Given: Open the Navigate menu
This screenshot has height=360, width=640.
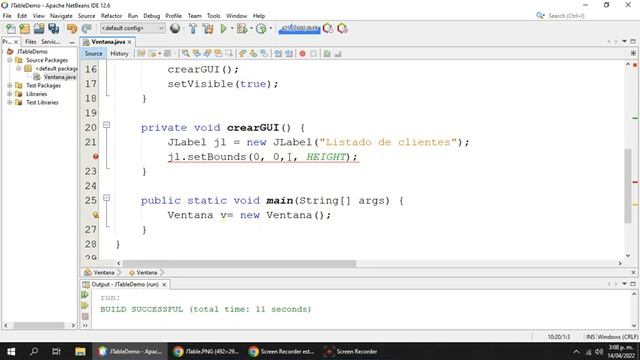Looking at the screenshot, I should [x=61, y=16].
